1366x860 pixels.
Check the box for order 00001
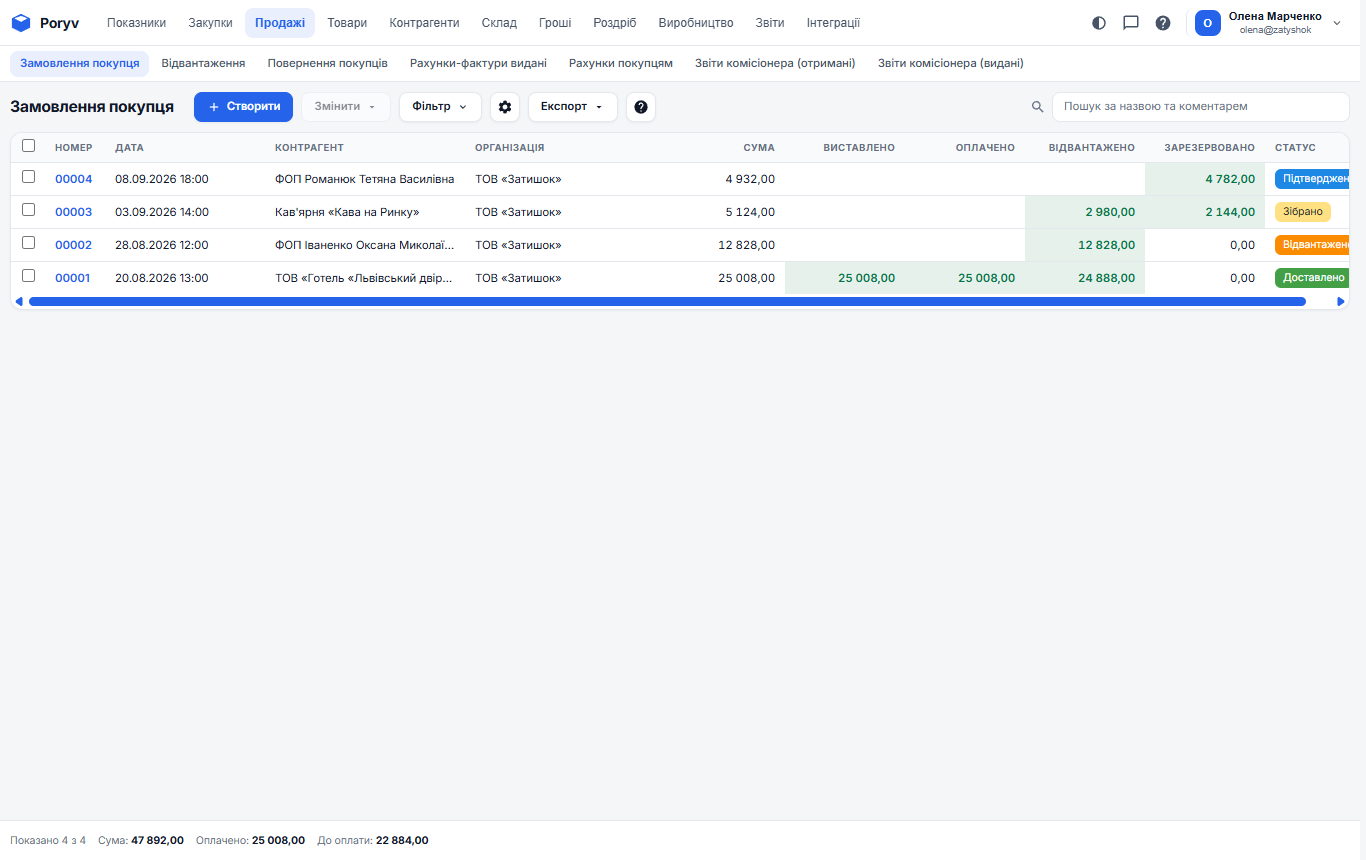tap(29, 276)
